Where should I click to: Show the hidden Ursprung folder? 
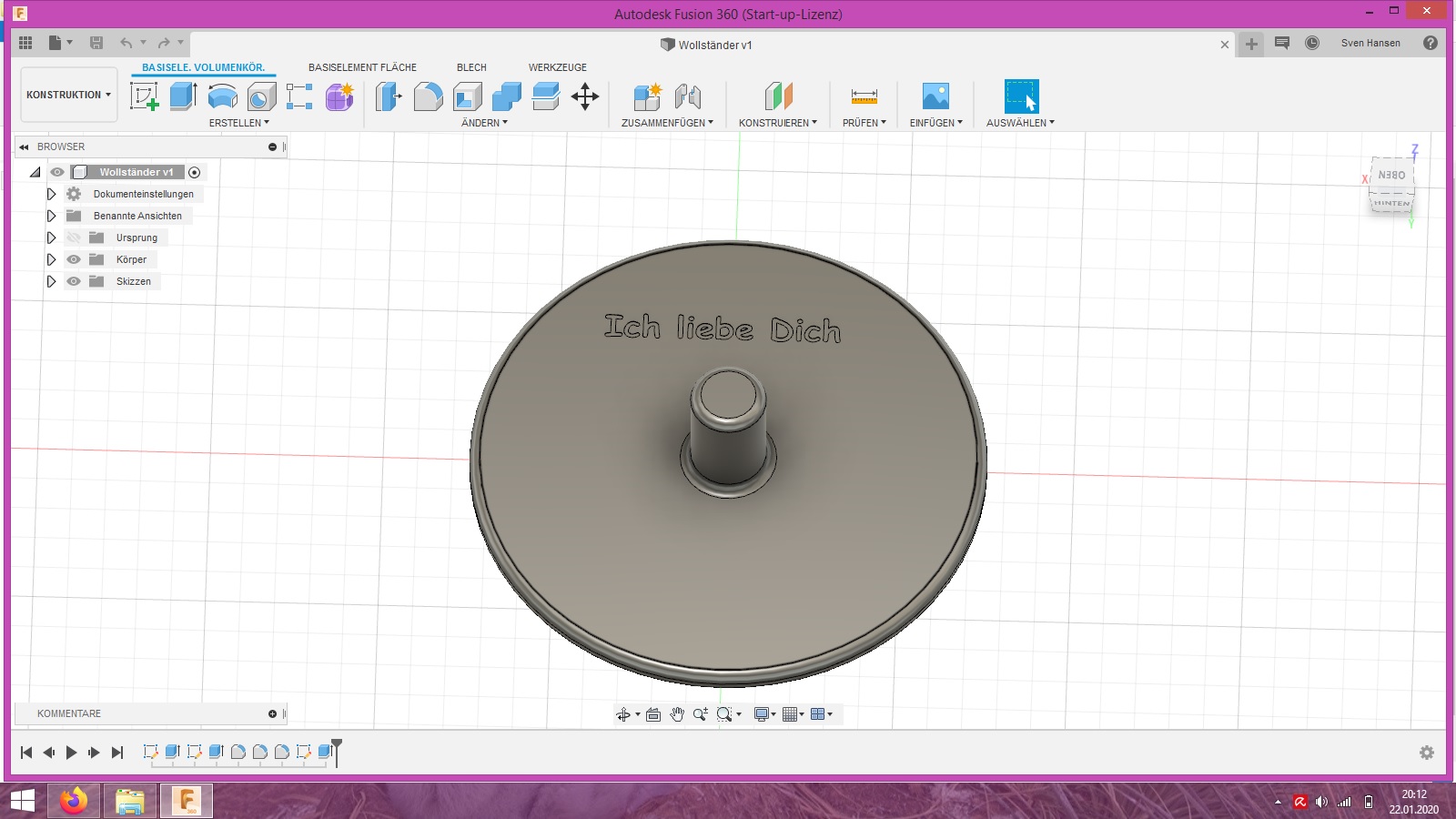(74, 238)
